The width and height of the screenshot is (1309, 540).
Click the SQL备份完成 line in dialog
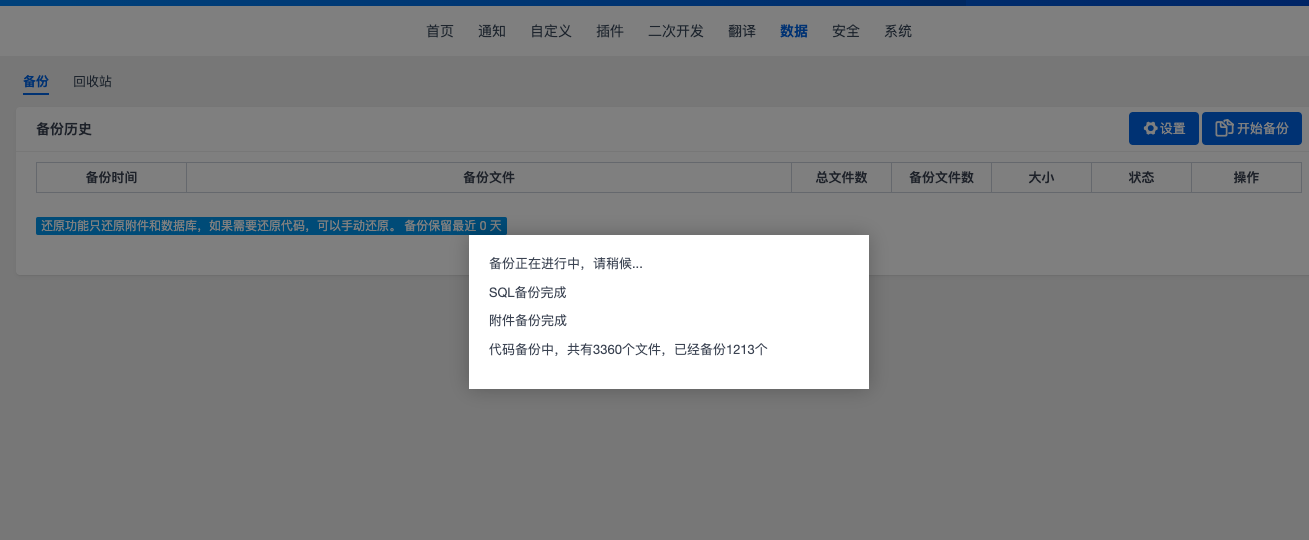tap(528, 293)
